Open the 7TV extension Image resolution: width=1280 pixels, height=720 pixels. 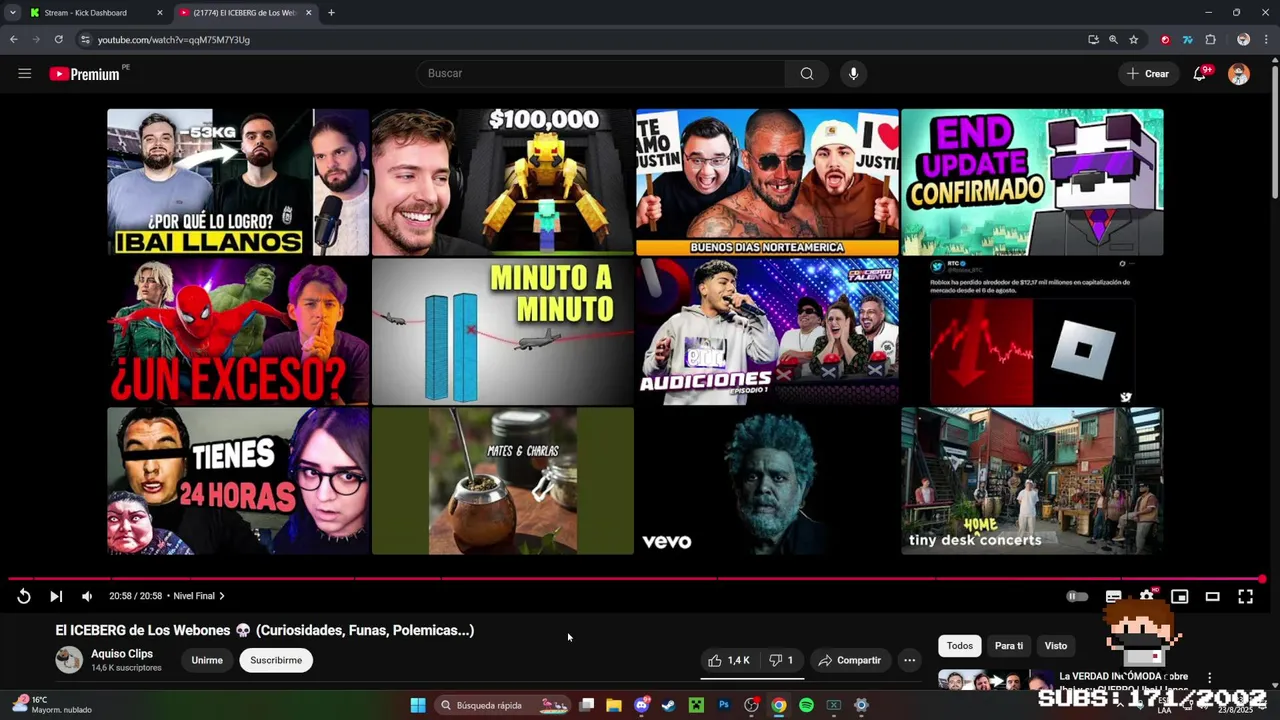[x=1187, y=40]
